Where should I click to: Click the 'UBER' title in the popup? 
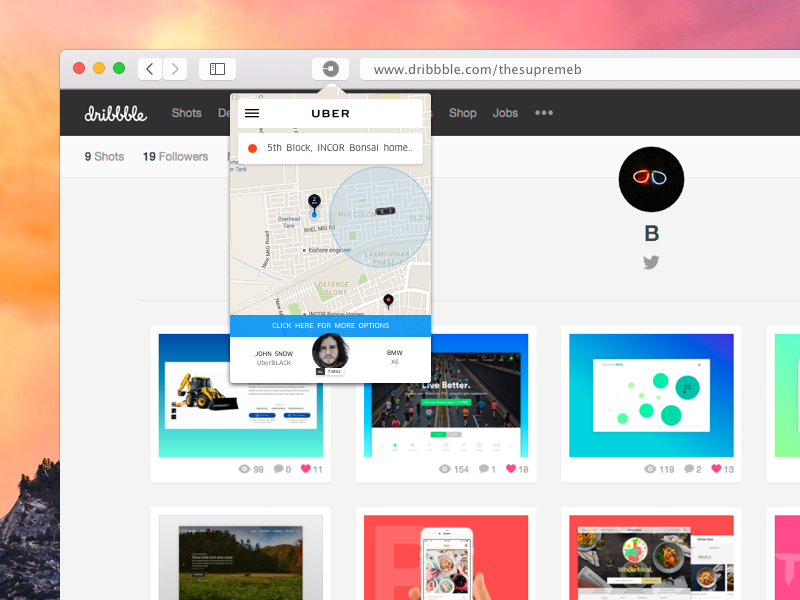[331, 114]
